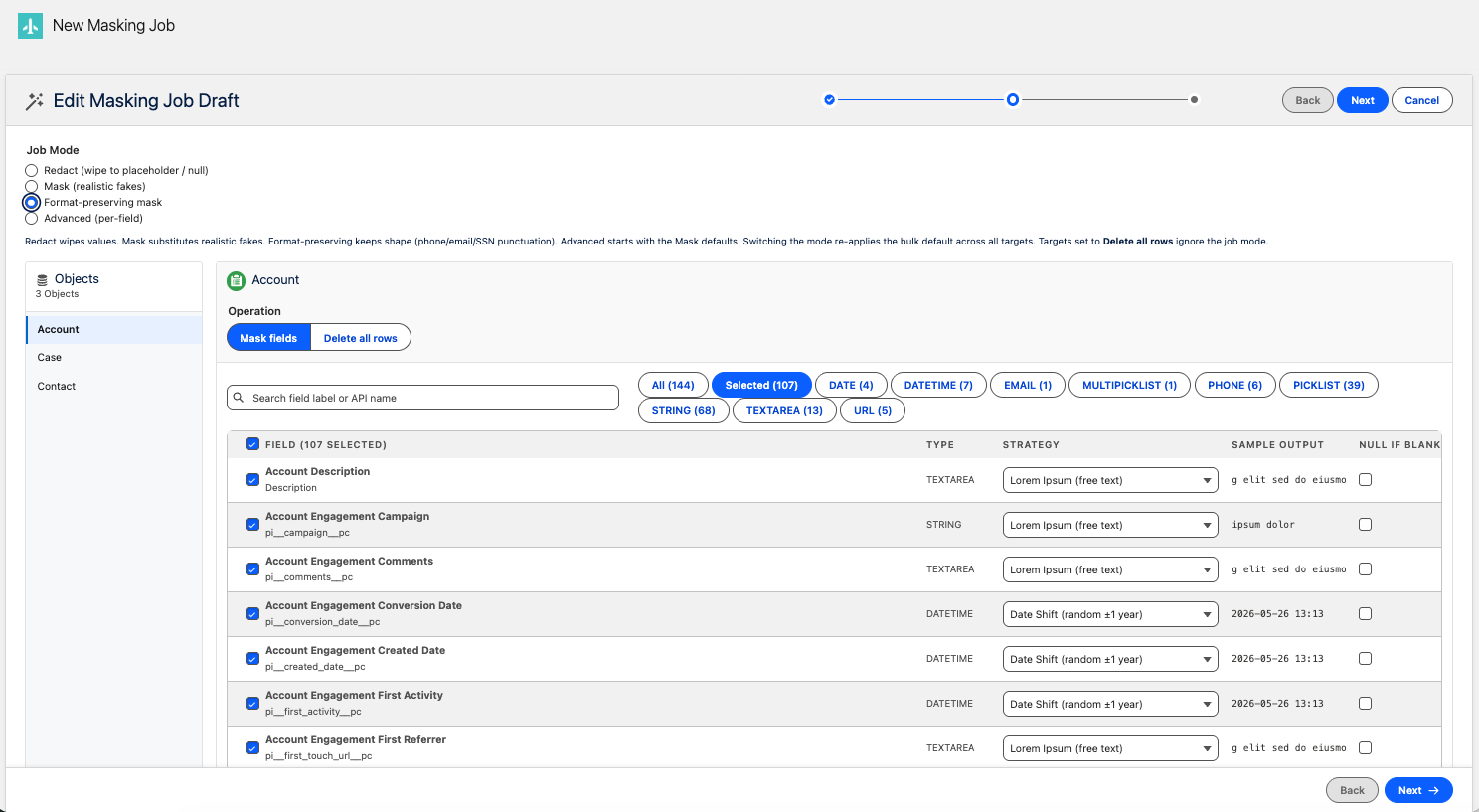The width and height of the screenshot is (1479, 812).
Task: Select Format-preserving mask radio option
Action: click(32, 203)
